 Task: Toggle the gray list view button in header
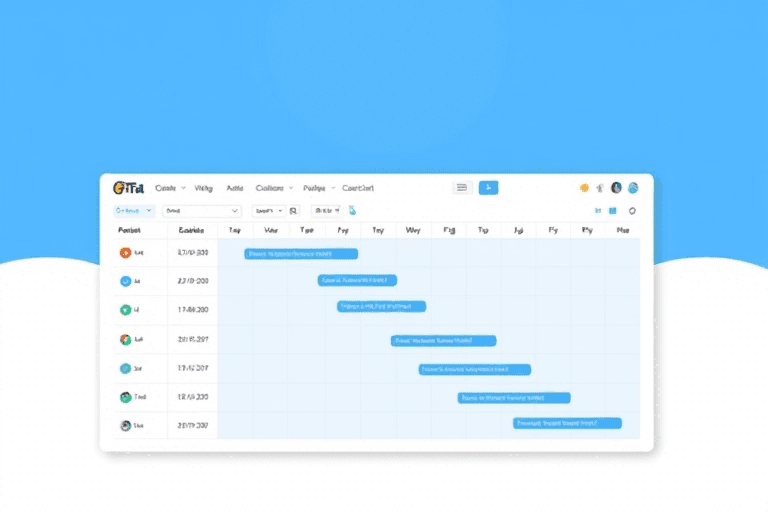(461, 188)
